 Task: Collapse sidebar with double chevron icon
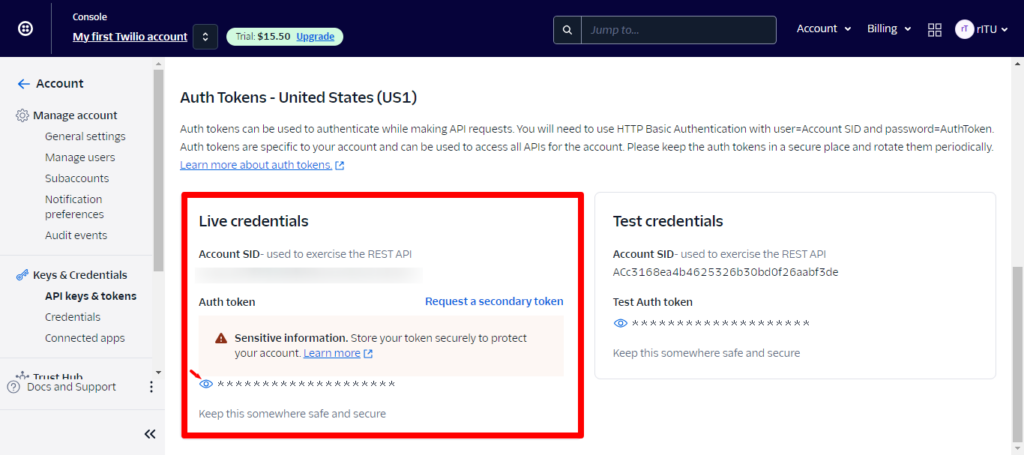click(150, 434)
